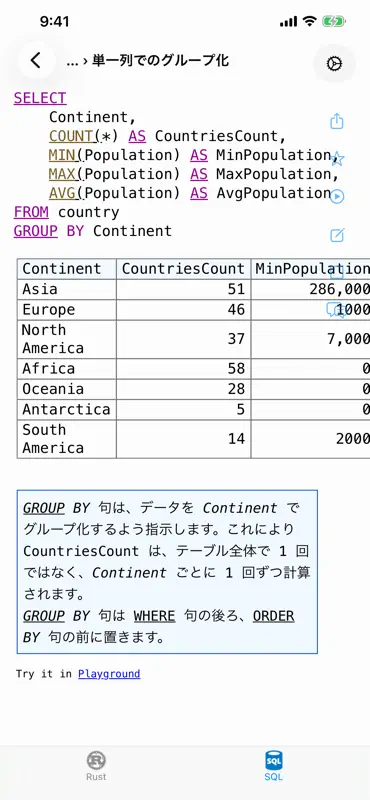
Task: Tap the COUNT function keyword
Action: (x=71, y=136)
